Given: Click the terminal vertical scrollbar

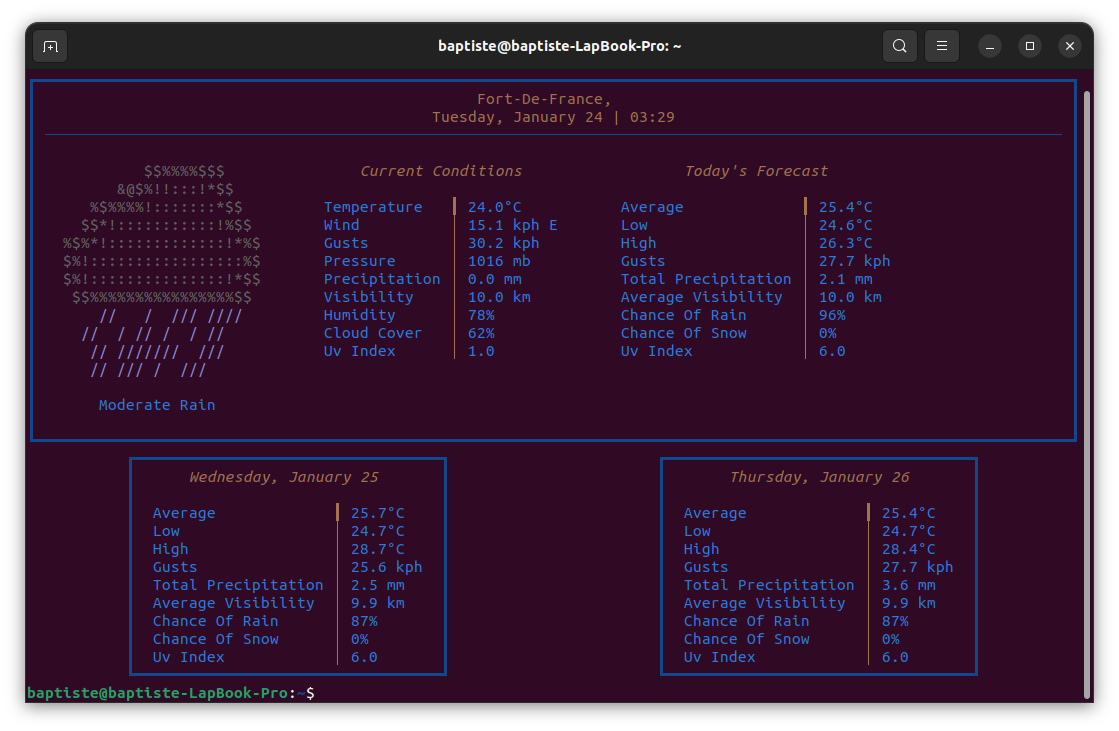Looking at the screenshot, I should pyautogui.click(x=1087, y=393).
